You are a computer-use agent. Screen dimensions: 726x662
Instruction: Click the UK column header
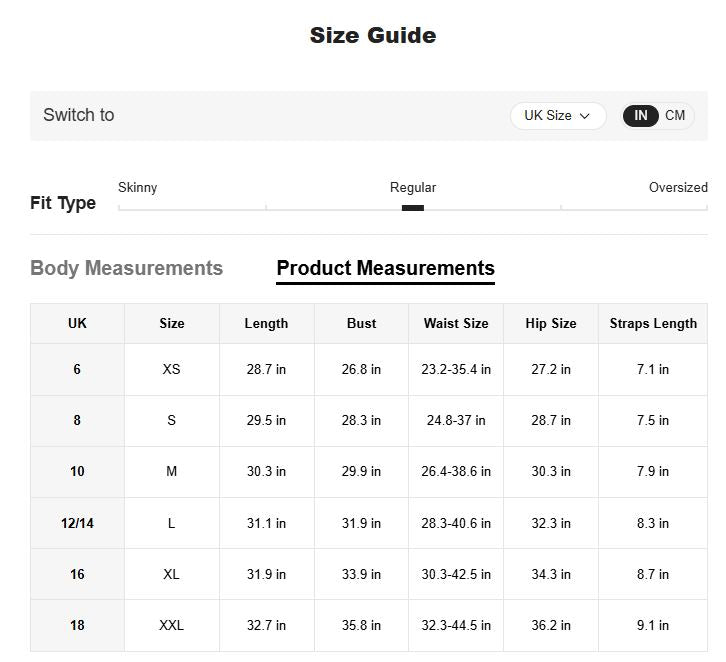coord(77,323)
